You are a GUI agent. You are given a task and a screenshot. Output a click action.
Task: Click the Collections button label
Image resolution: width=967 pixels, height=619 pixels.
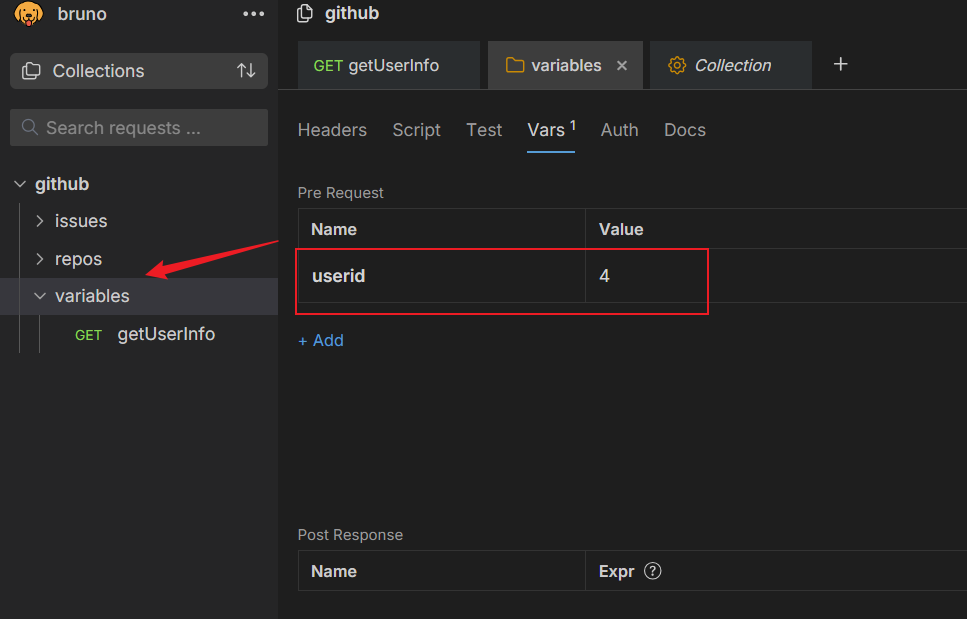(x=98, y=71)
